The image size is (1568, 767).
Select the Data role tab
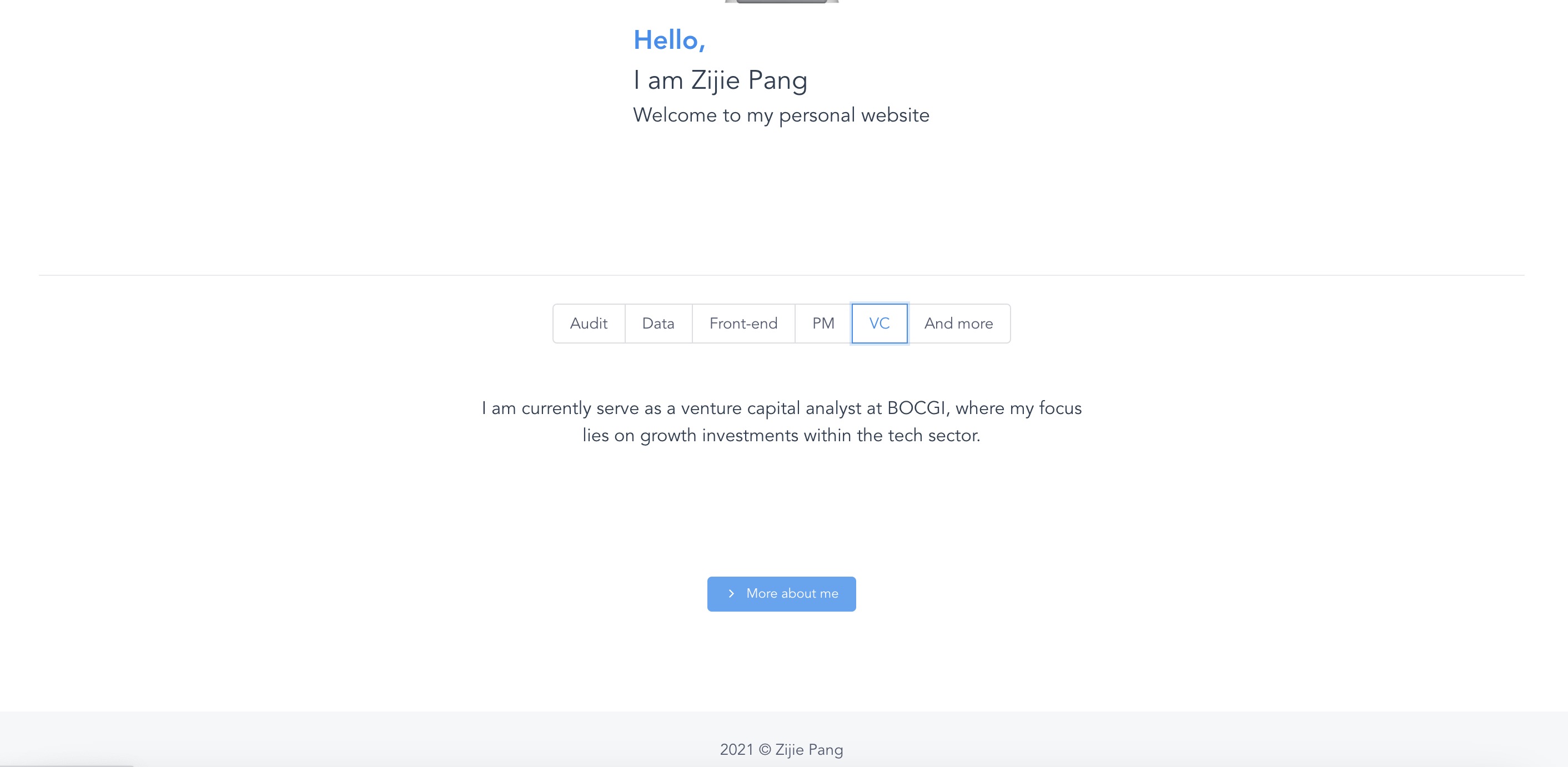[x=658, y=324]
